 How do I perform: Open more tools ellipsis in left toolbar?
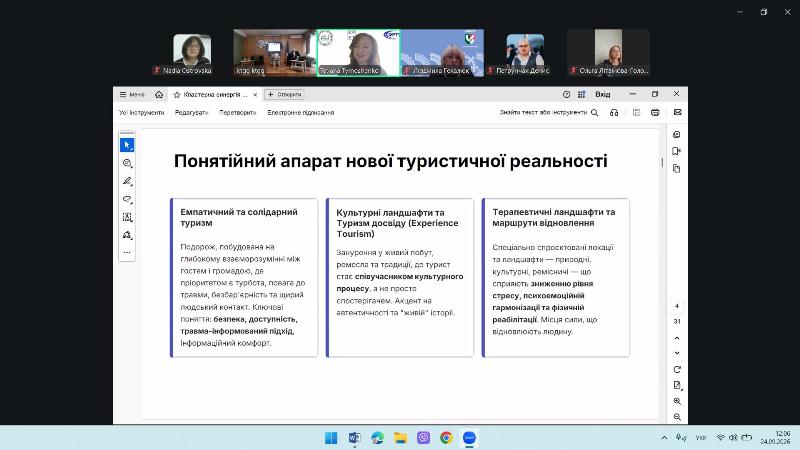(127, 253)
